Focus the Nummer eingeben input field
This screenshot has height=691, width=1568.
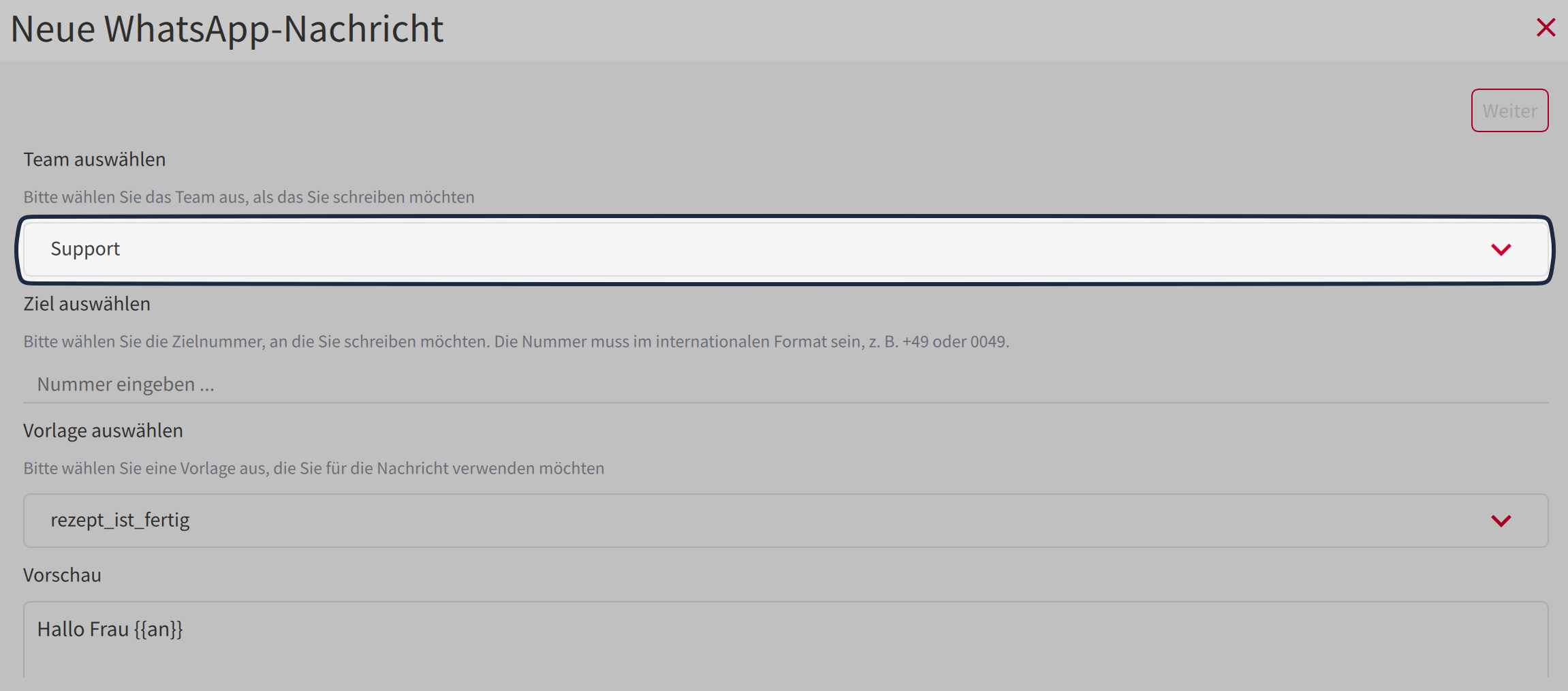pyautogui.click(x=783, y=384)
